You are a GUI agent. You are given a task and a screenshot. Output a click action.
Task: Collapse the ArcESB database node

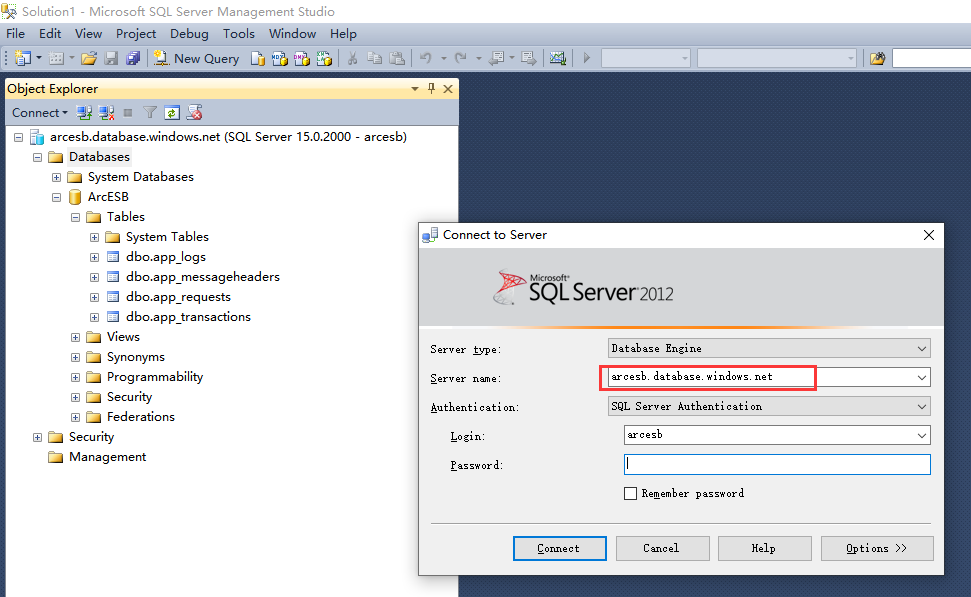56,198
